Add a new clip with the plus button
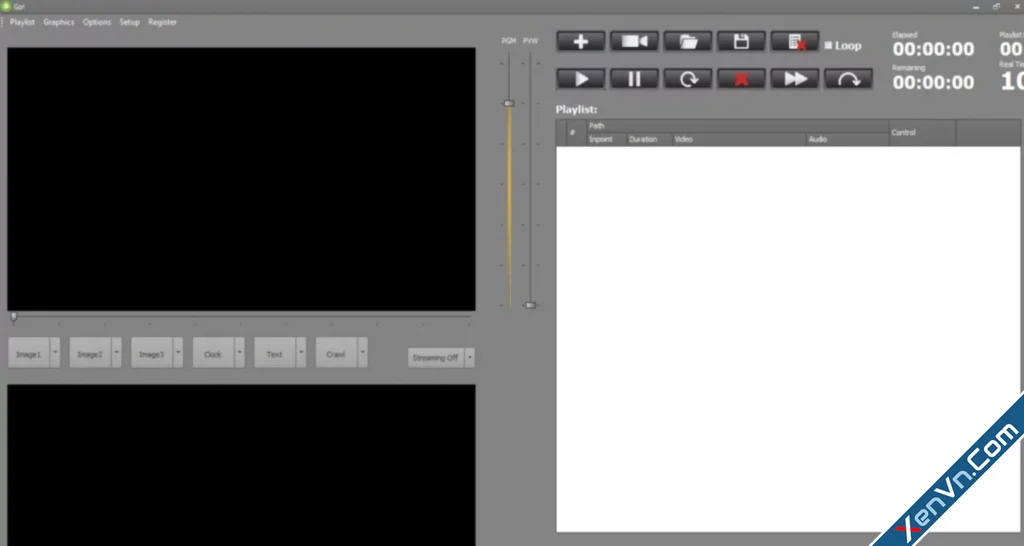Screen dimensions: 1024x546 [581, 42]
